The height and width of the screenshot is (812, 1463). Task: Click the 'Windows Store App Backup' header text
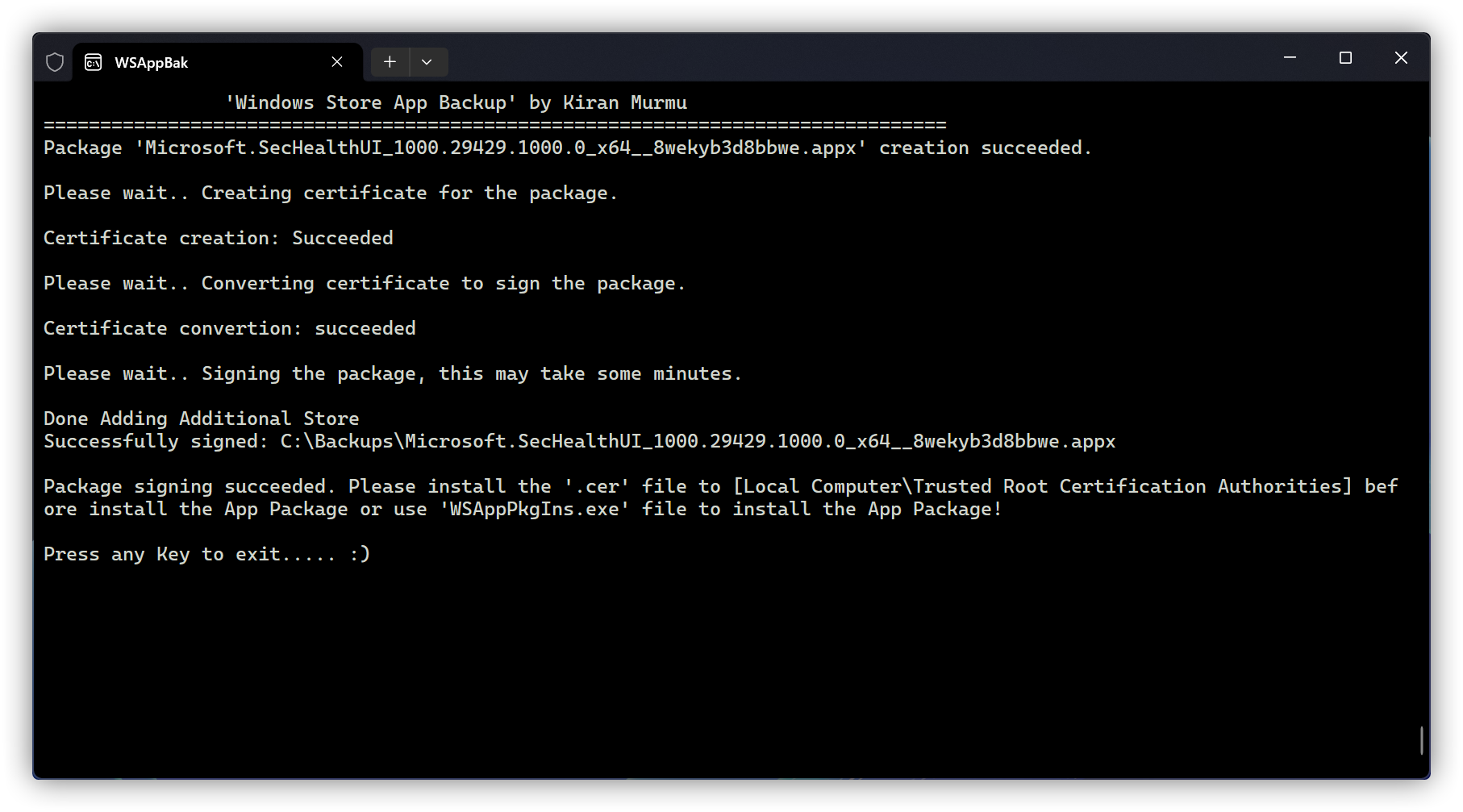456,103
